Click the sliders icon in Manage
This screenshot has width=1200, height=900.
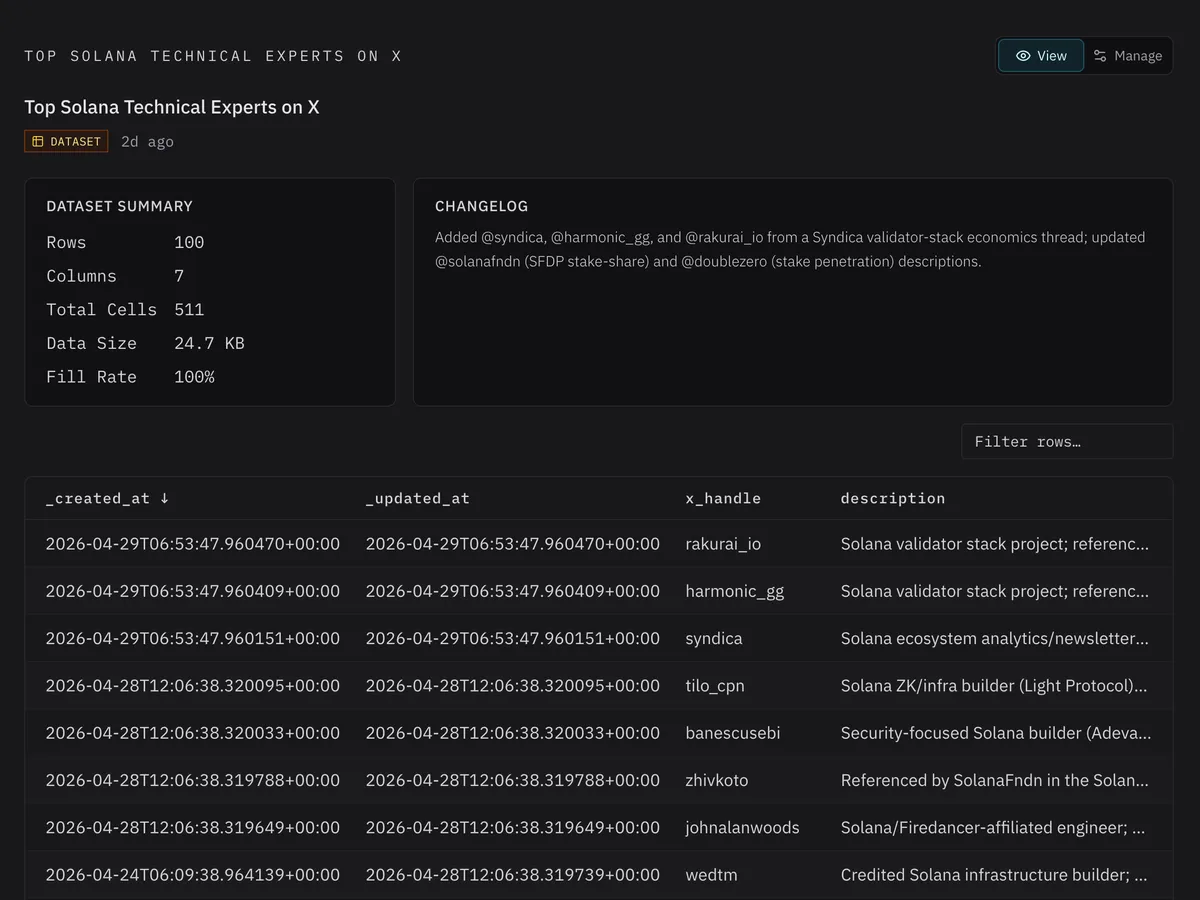coord(1100,56)
